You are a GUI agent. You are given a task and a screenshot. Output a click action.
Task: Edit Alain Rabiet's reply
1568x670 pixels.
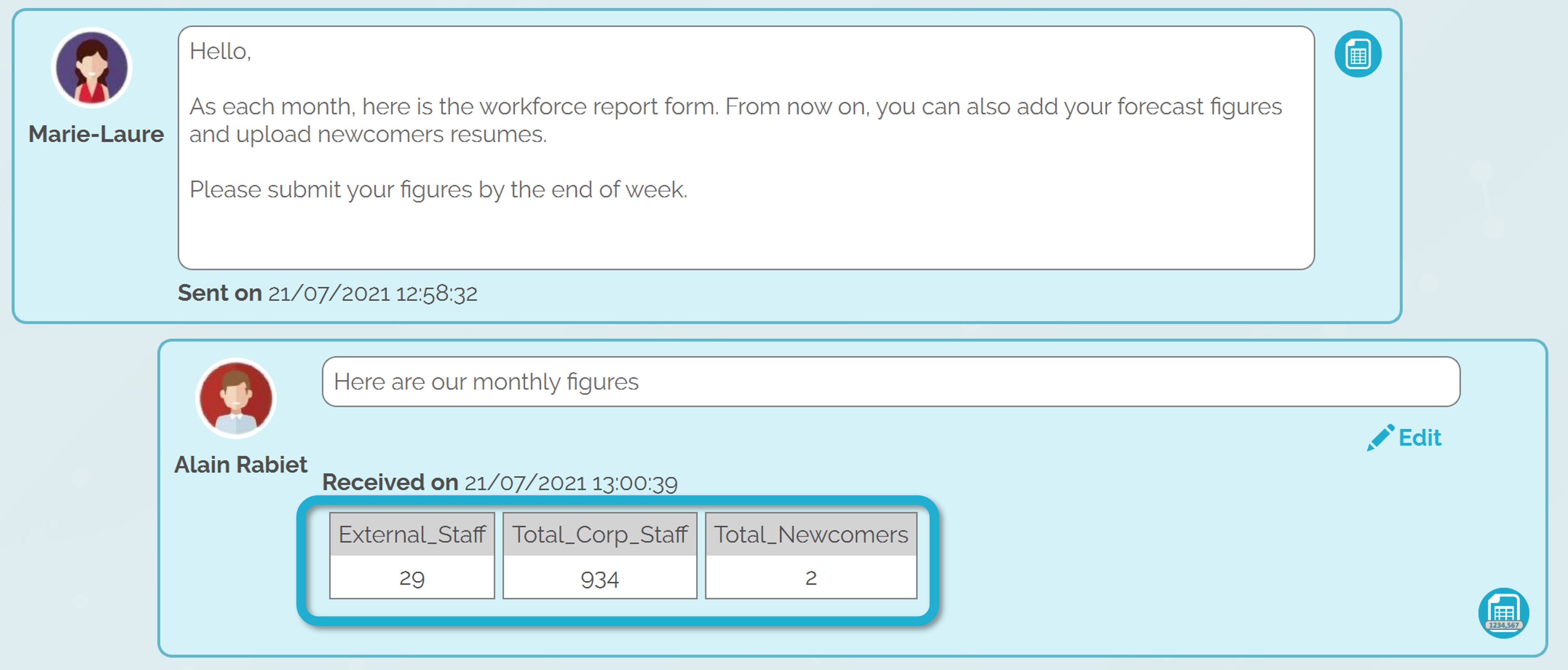(1404, 437)
